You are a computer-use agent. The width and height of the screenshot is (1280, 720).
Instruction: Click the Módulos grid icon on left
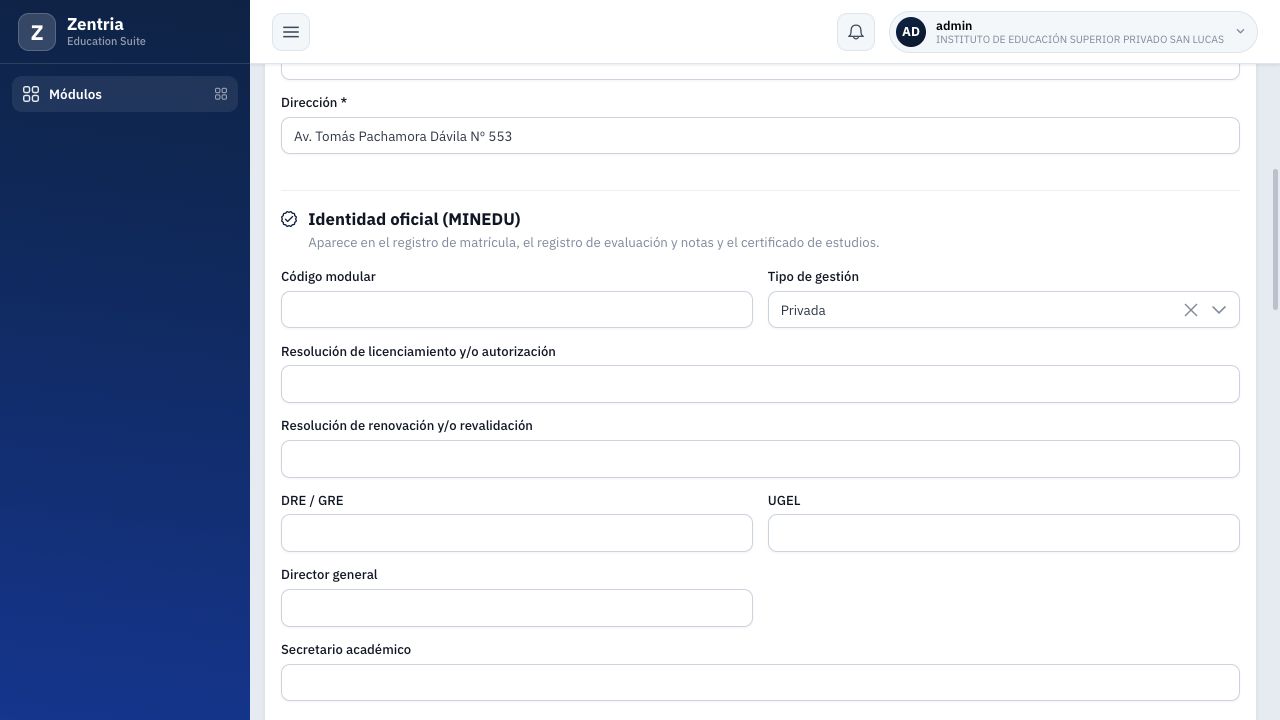coord(31,94)
